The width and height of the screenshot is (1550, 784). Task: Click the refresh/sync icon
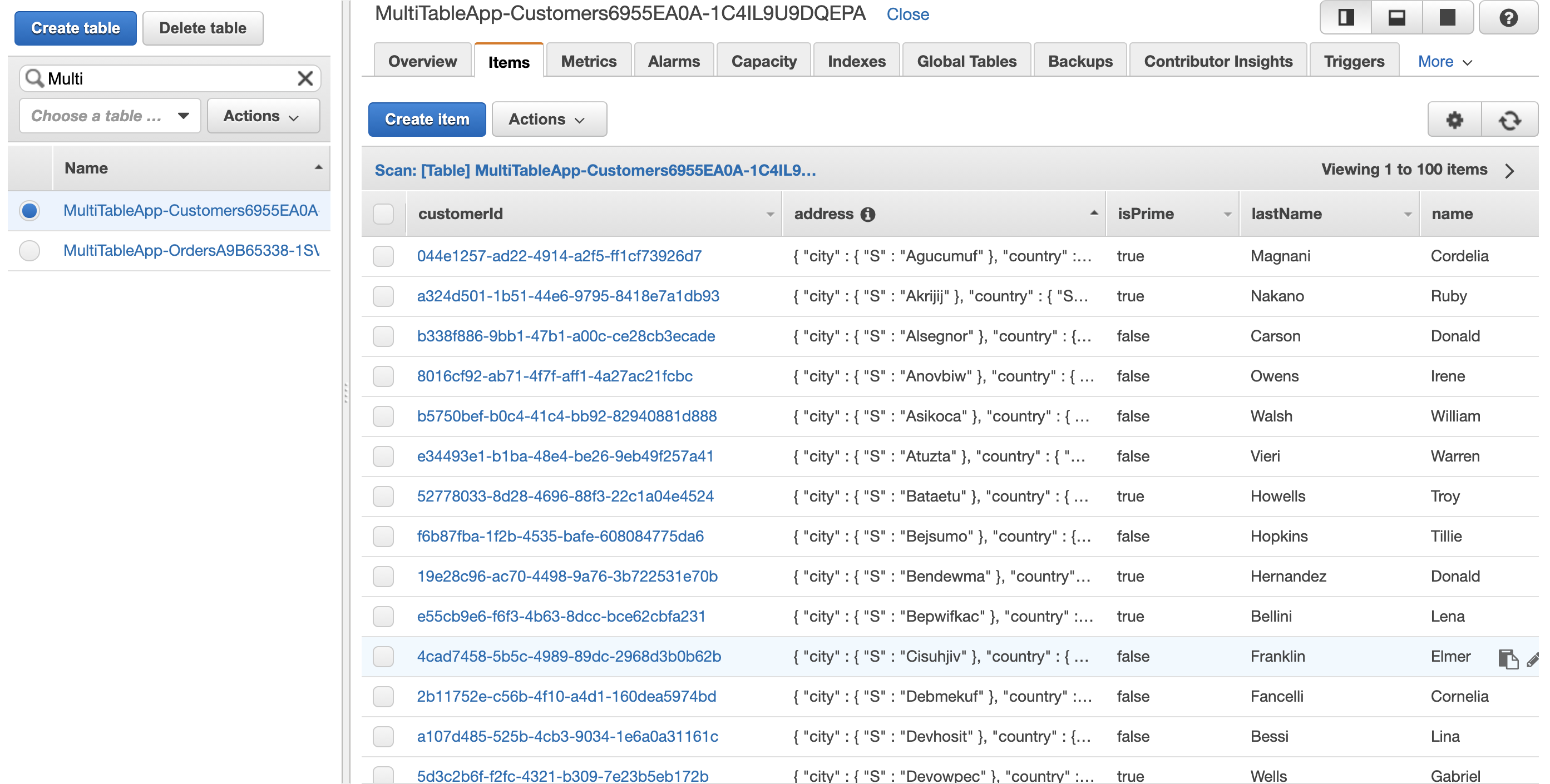[x=1511, y=120]
